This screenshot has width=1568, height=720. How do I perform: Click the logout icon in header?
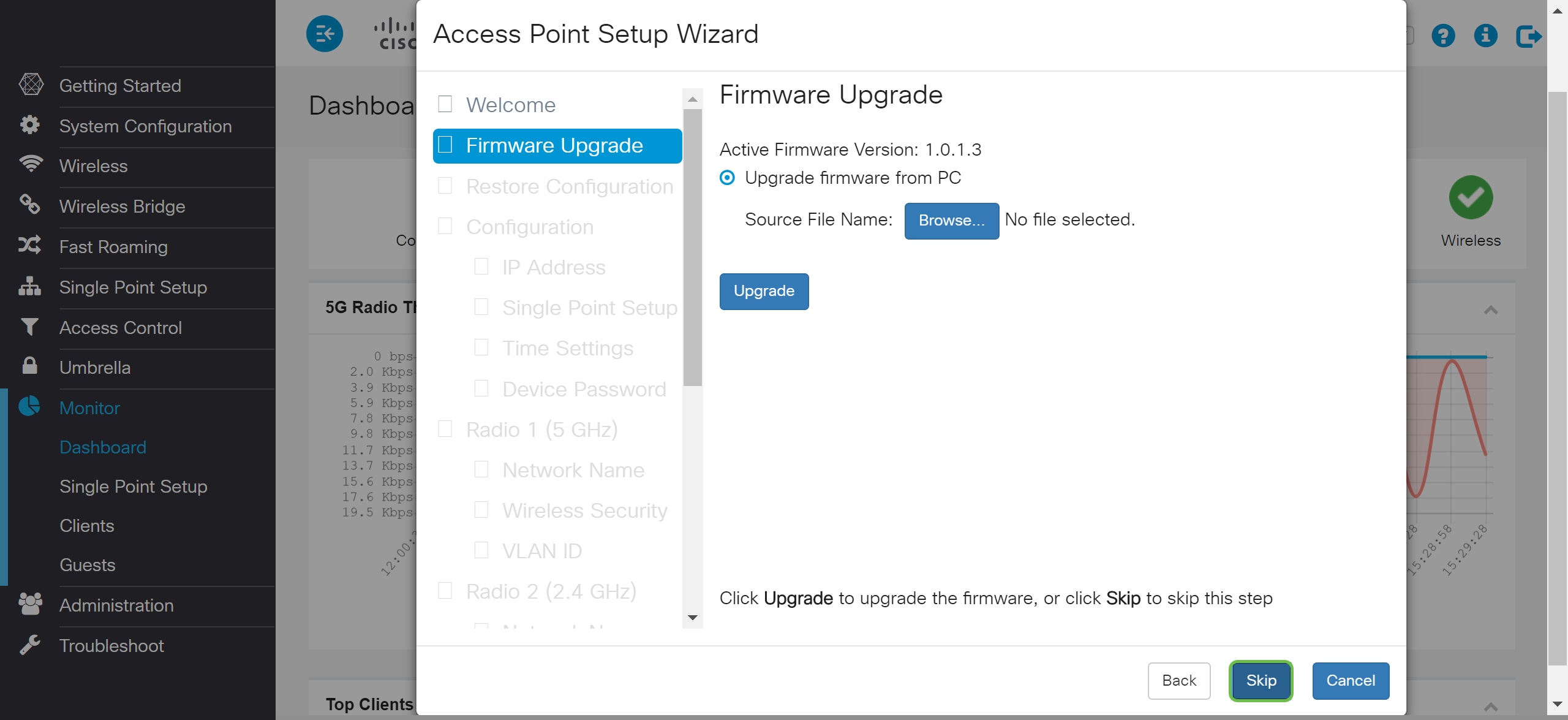tap(1528, 36)
